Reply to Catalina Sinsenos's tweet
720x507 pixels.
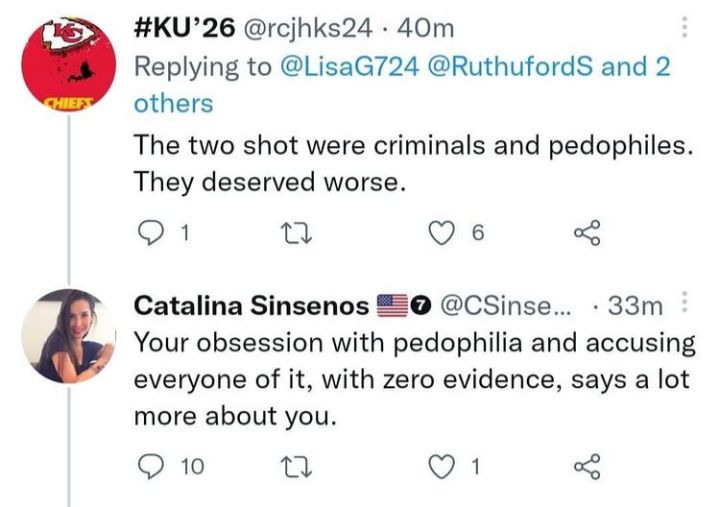tap(148, 464)
